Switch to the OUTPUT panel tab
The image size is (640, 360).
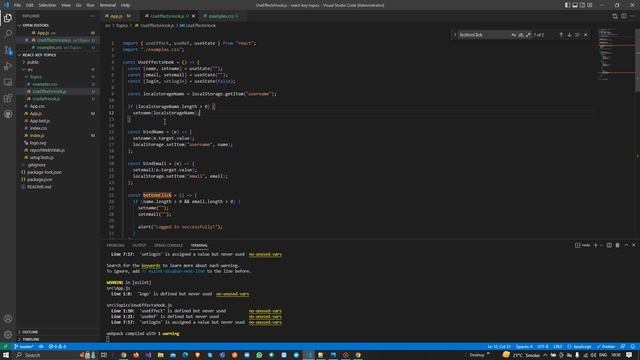pyautogui.click(x=139, y=245)
